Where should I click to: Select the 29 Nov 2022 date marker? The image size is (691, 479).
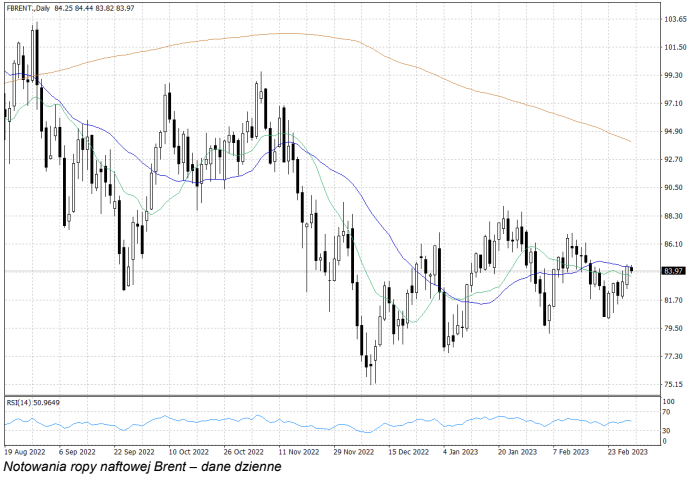click(353, 451)
